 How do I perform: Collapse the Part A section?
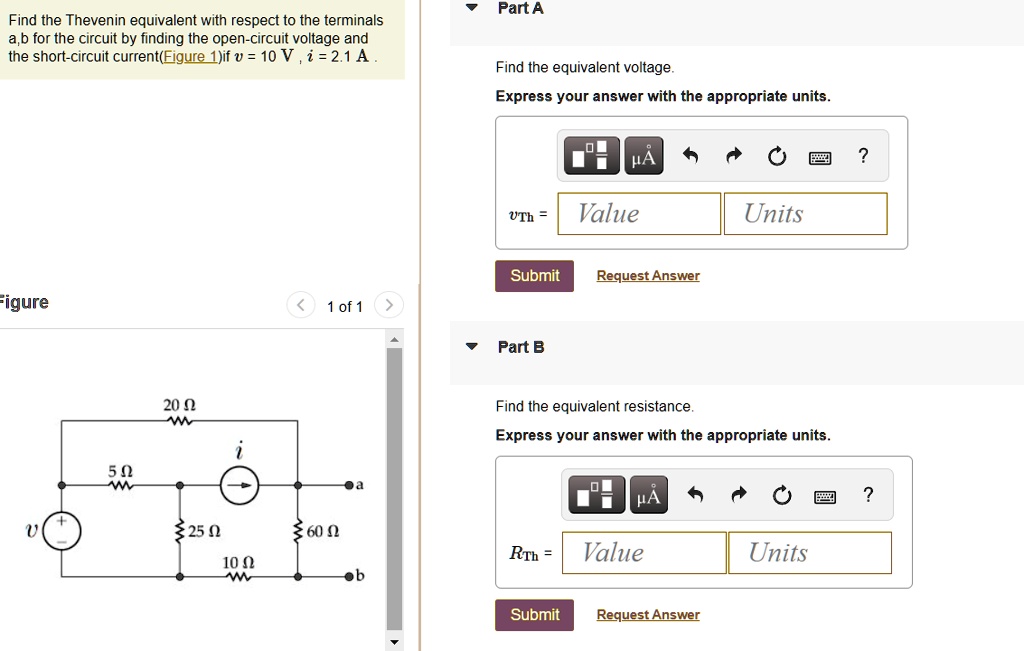(x=470, y=8)
